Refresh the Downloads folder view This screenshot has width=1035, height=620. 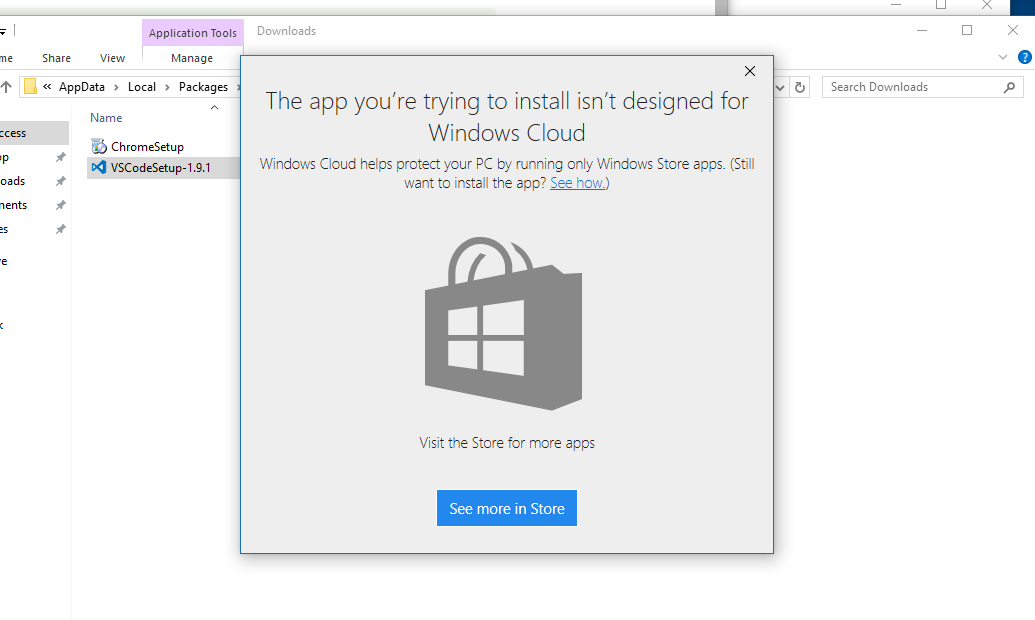(x=799, y=87)
